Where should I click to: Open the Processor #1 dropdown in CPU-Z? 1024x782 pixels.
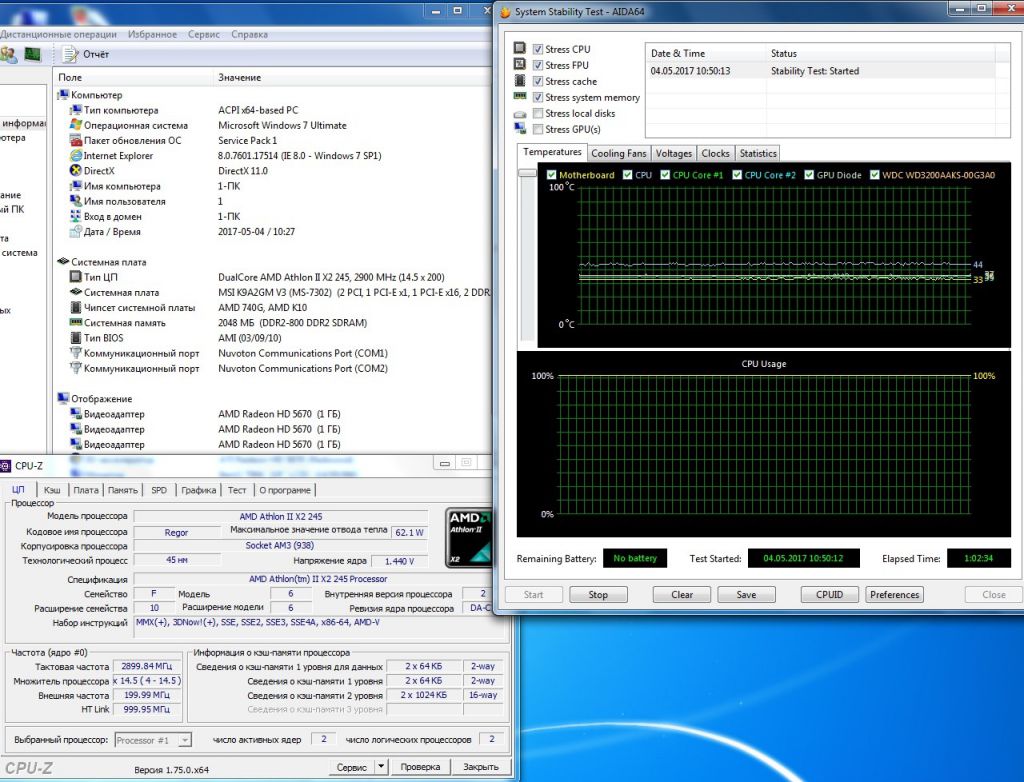click(185, 740)
